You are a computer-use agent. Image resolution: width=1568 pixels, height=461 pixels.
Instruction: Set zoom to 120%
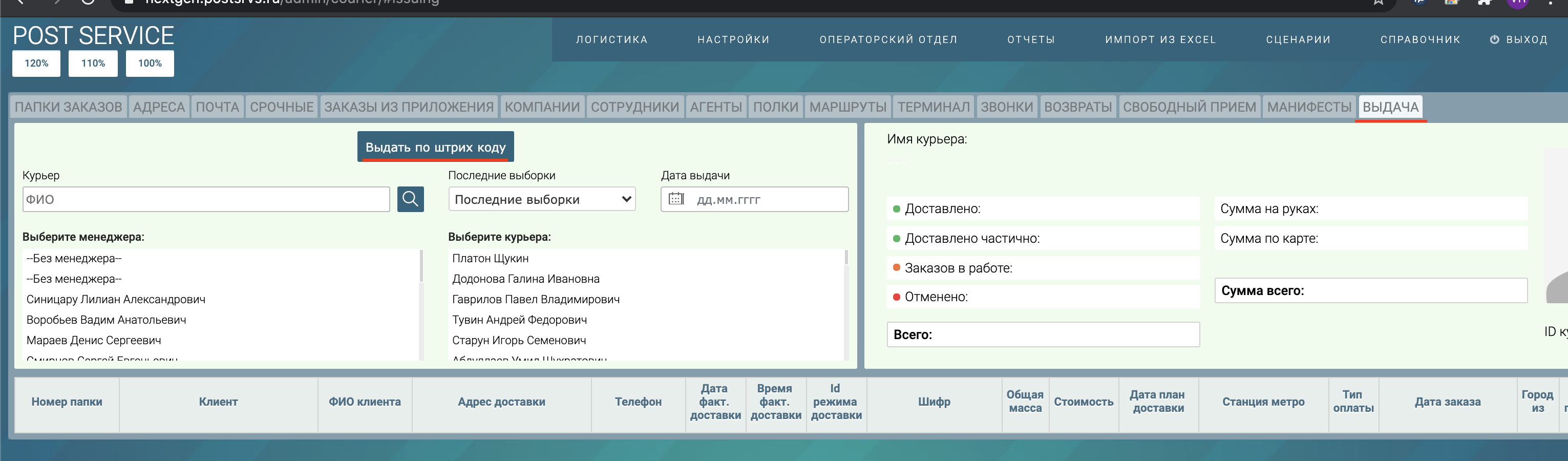36,64
